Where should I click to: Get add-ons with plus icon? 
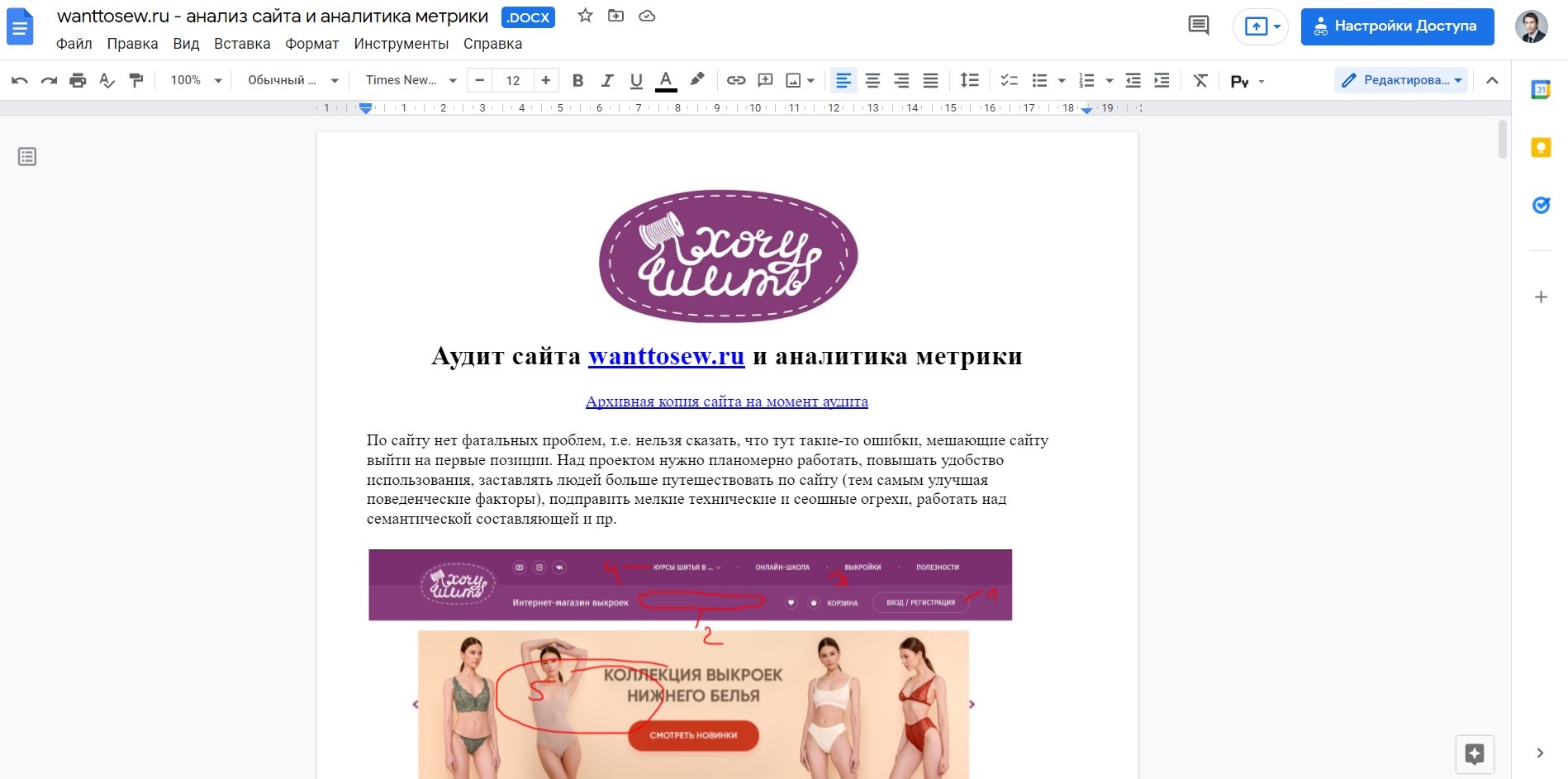[x=1541, y=297]
